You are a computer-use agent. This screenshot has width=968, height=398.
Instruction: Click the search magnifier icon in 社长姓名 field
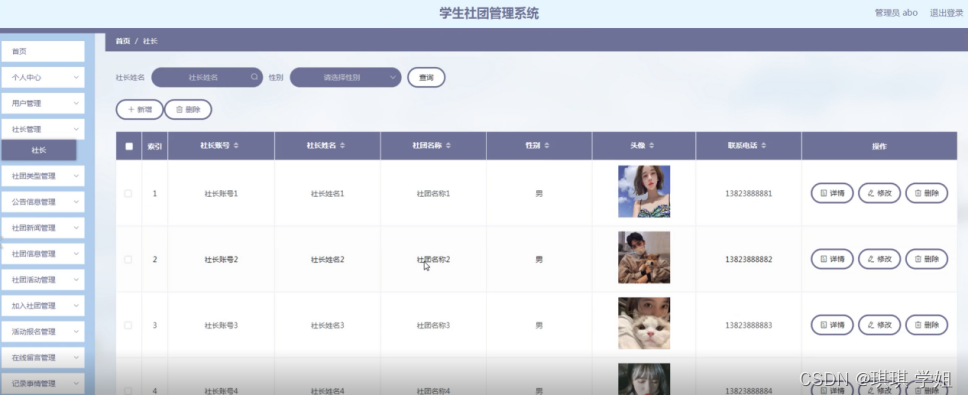point(254,77)
